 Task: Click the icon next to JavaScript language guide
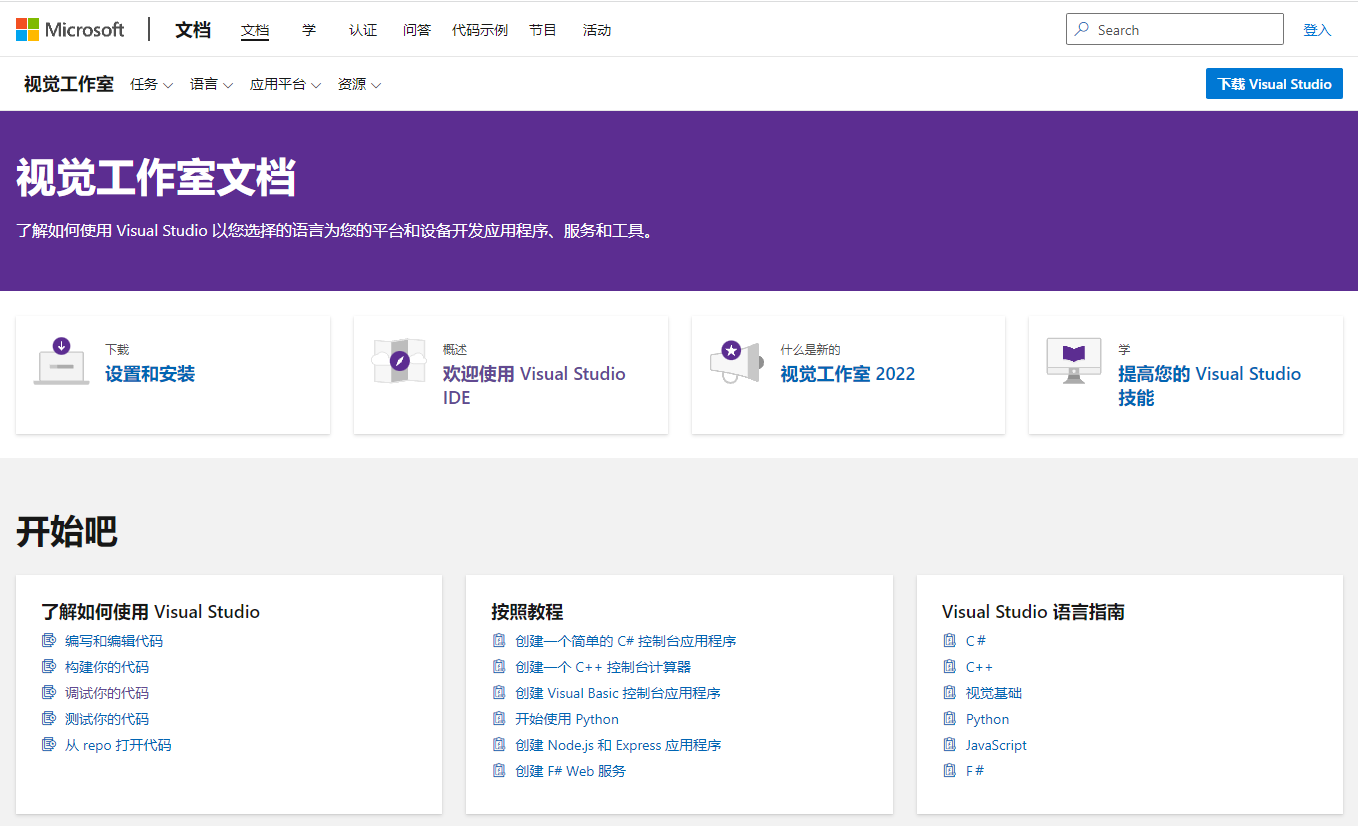[x=950, y=745]
